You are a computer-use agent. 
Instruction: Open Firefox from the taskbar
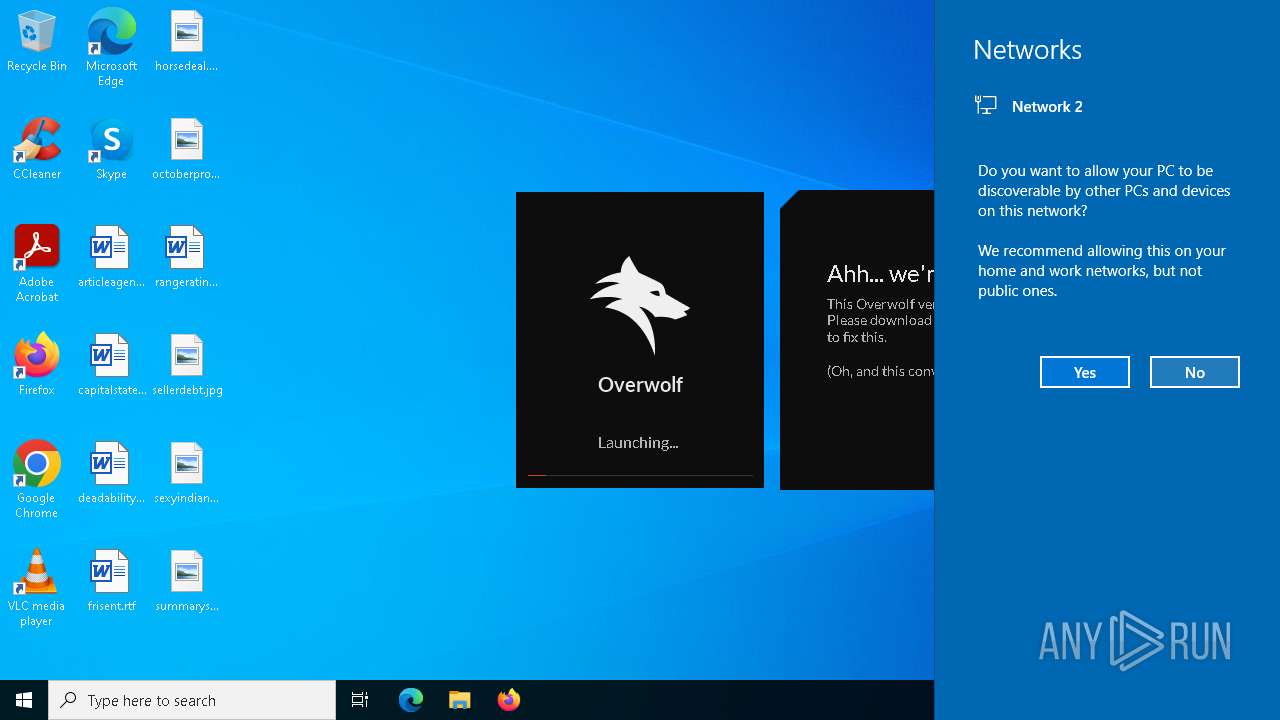[509, 700]
